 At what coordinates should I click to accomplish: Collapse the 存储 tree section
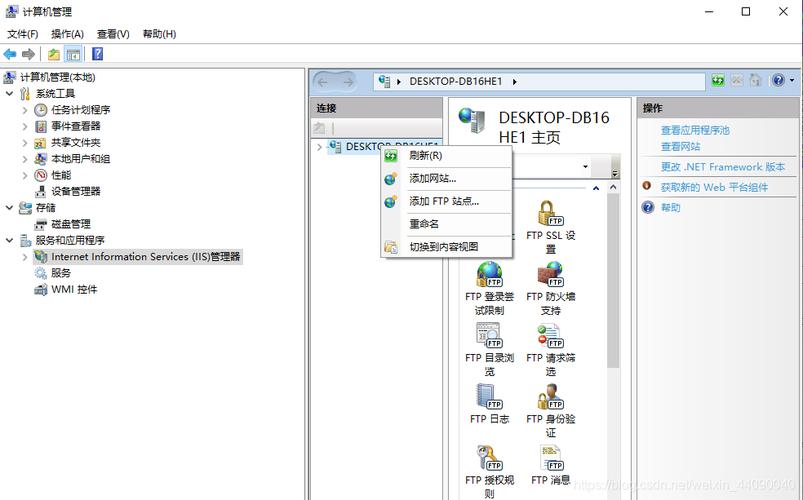click(10, 208)
